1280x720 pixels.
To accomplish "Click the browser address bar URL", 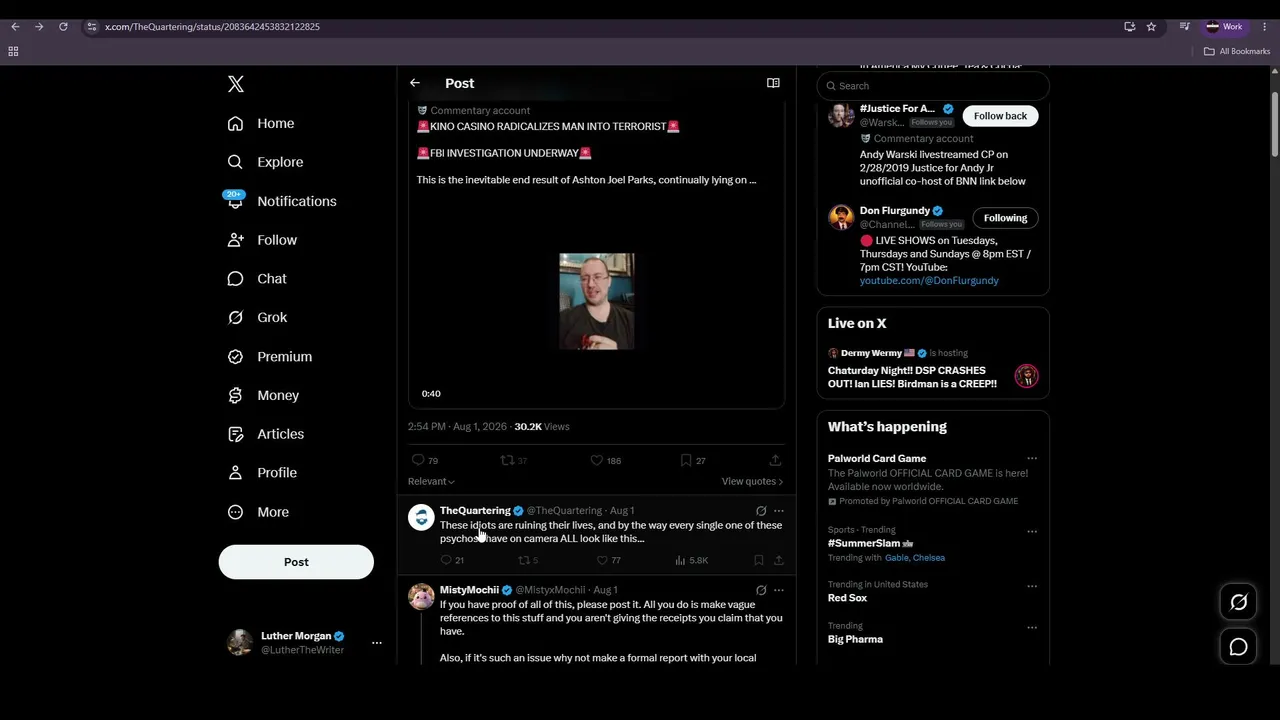I will click(x=212, y=27).
